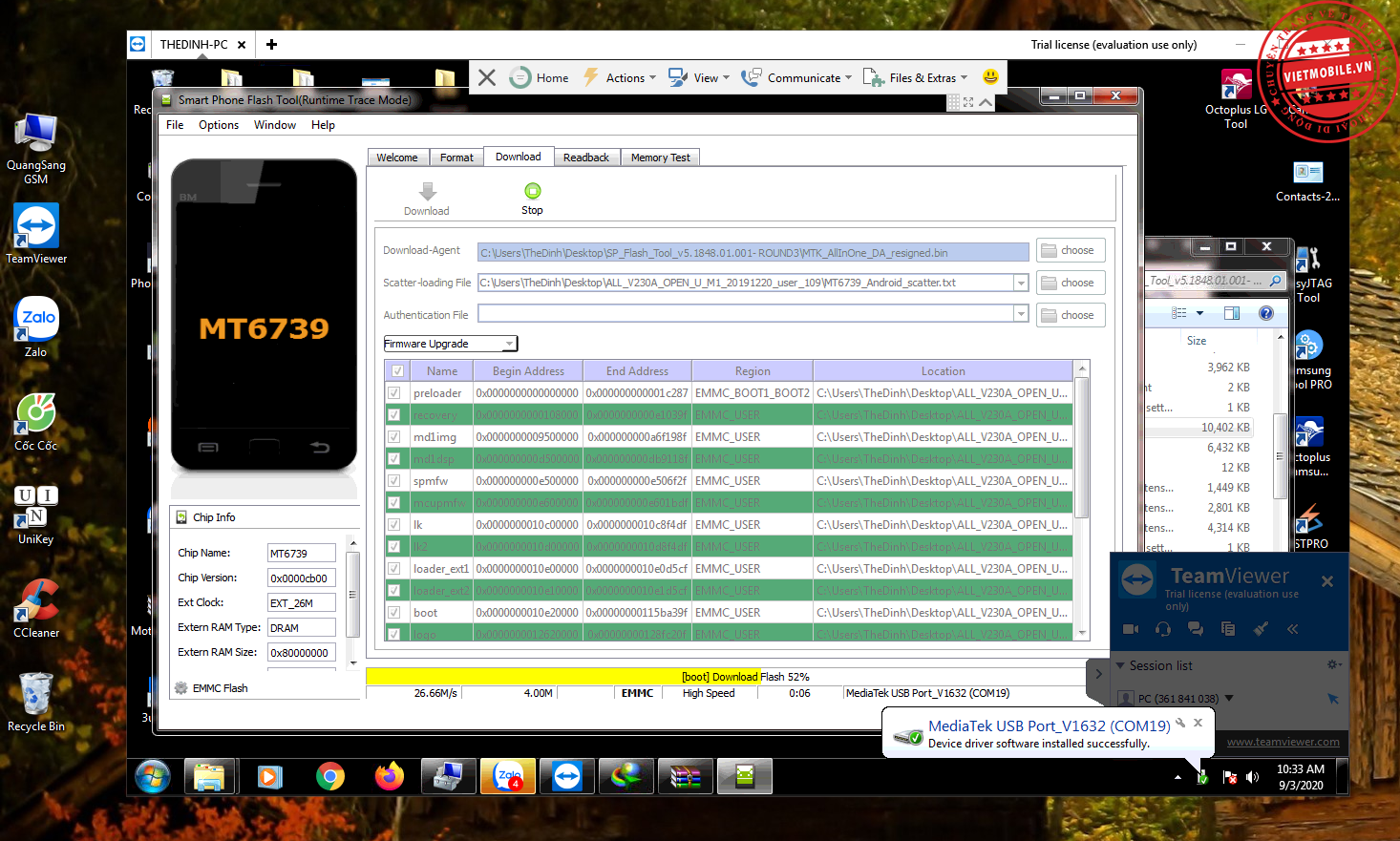The image size is (1400, 841).
Task: Toggle the recovery row checkbox
Action: pos(393,414)
